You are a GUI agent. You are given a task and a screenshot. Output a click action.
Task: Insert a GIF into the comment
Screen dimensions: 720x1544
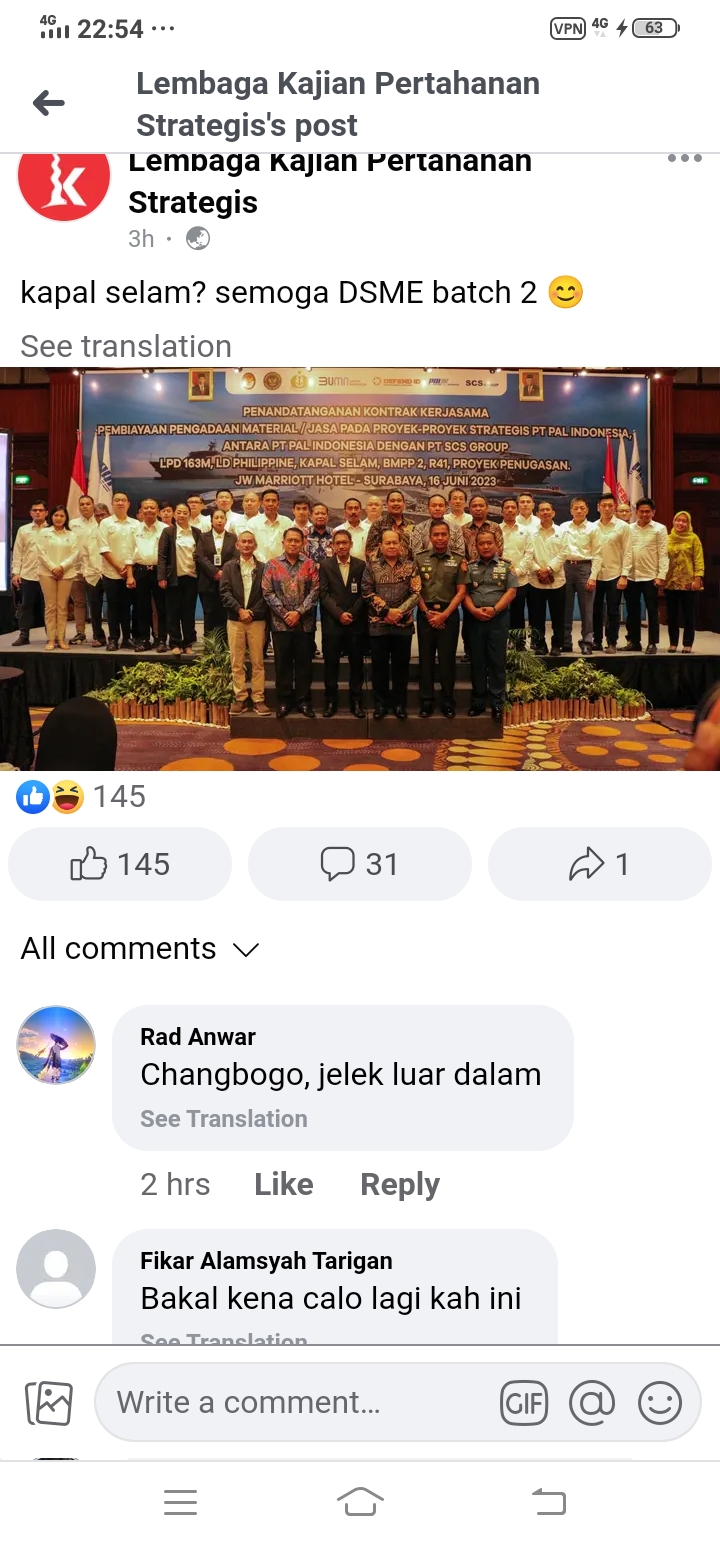point(524,1403)
